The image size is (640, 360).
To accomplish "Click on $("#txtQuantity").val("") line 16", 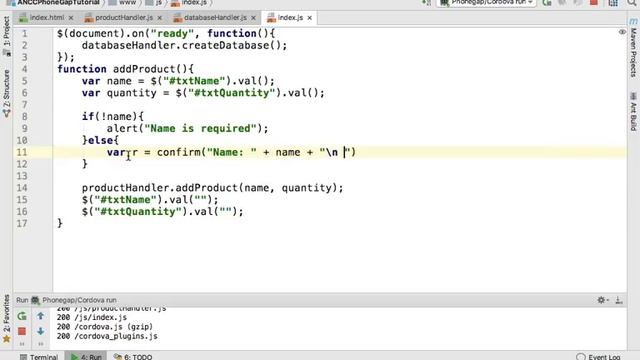I will [162, 211].
